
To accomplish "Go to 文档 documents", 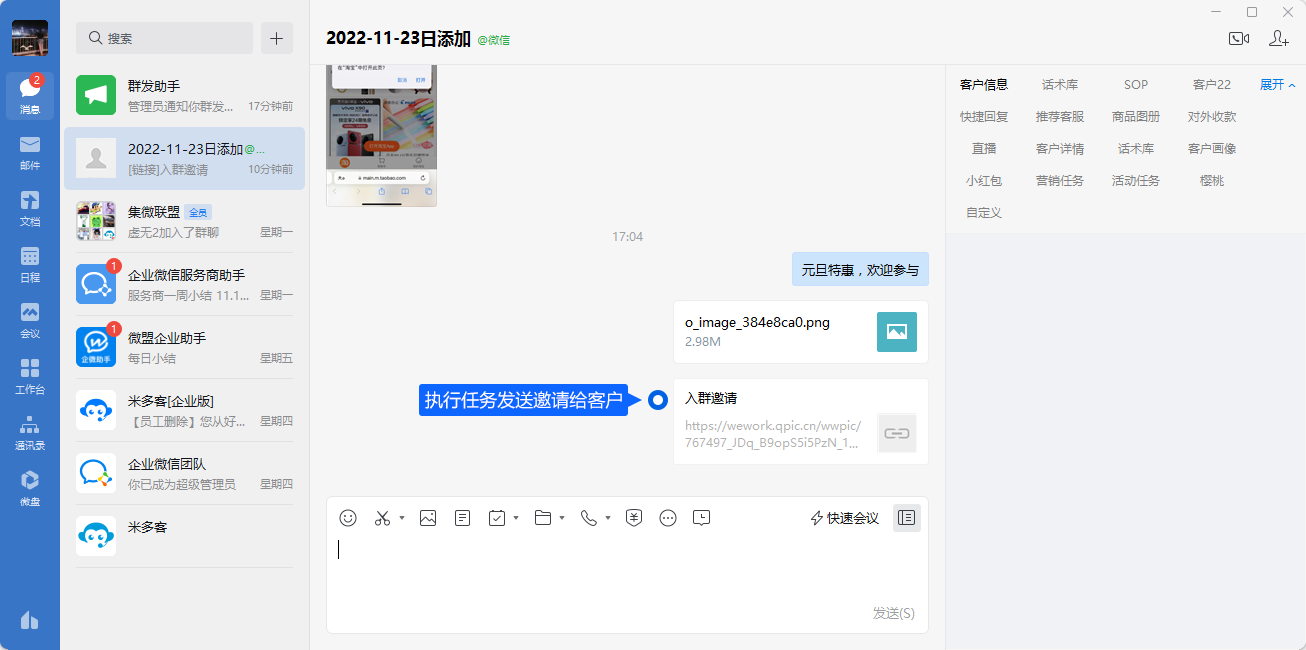I will coord(30,208).
